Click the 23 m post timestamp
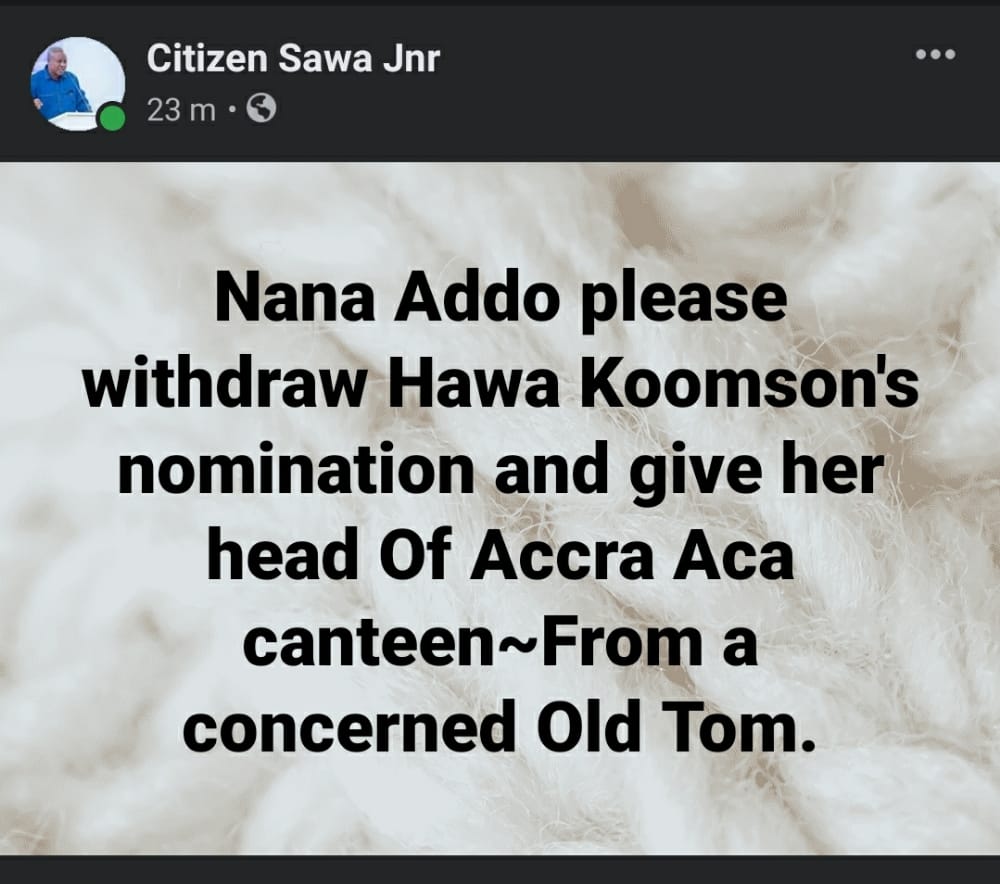 click(x=181, y=110)
